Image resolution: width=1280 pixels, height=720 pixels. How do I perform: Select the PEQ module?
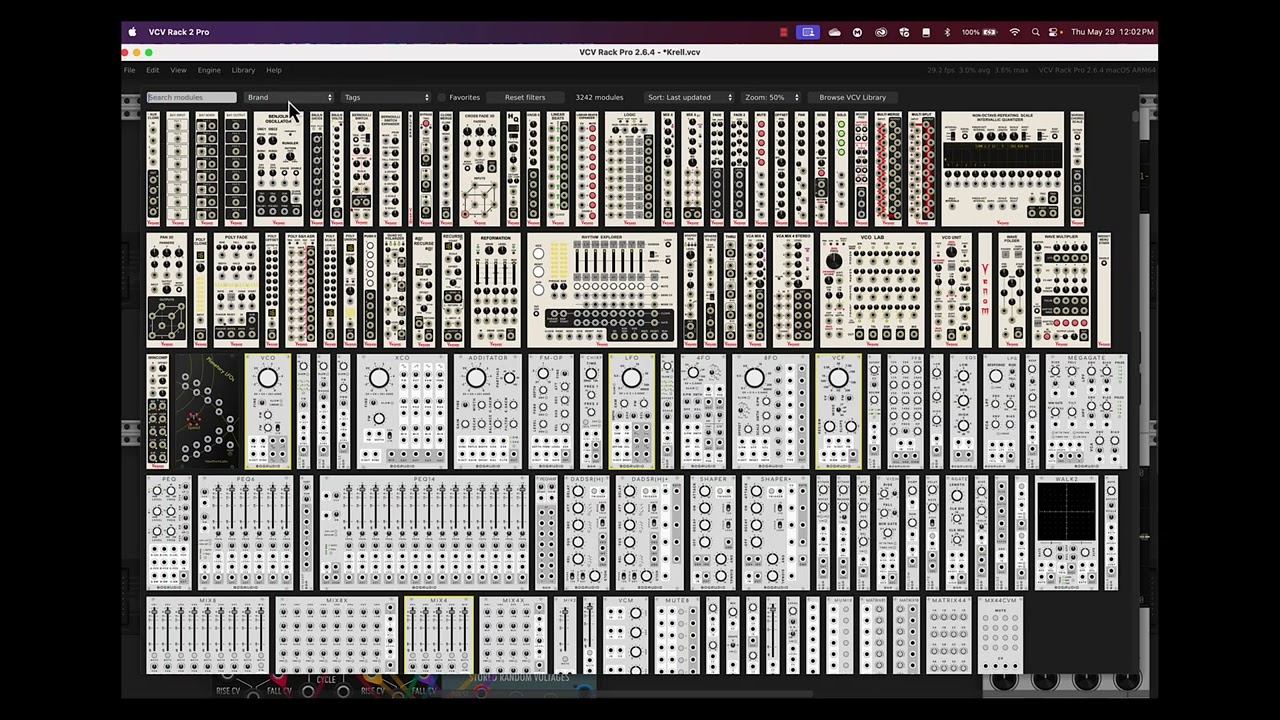169,533
